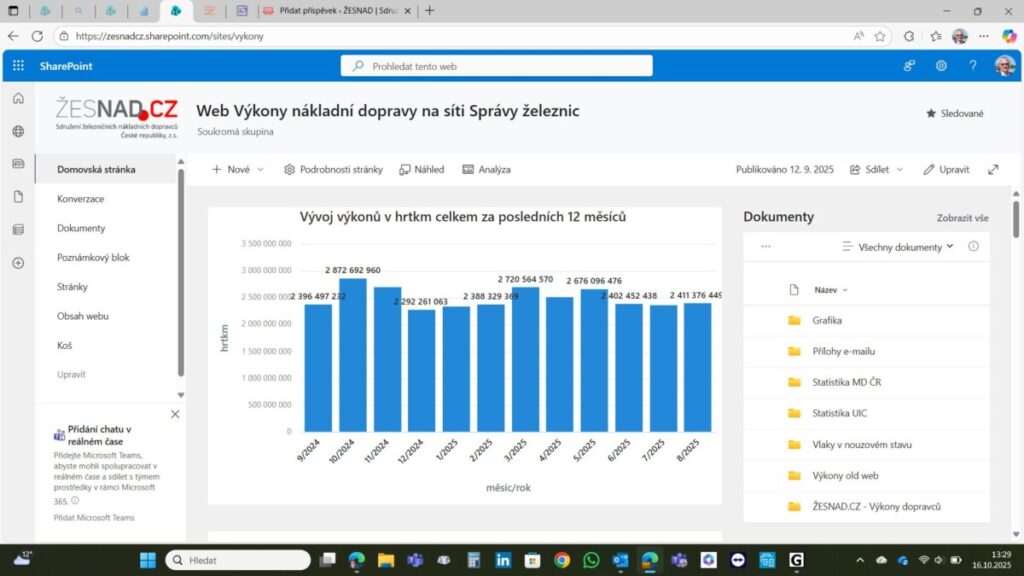Expand the Nové dropdown menu

pyautogui.click(x=238, y=170)
